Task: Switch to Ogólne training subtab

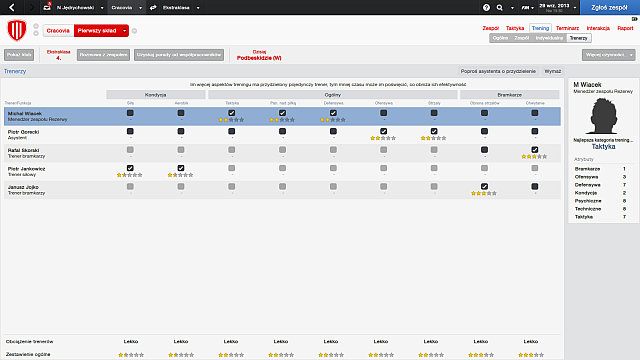Action: click(x=500, y=38)
